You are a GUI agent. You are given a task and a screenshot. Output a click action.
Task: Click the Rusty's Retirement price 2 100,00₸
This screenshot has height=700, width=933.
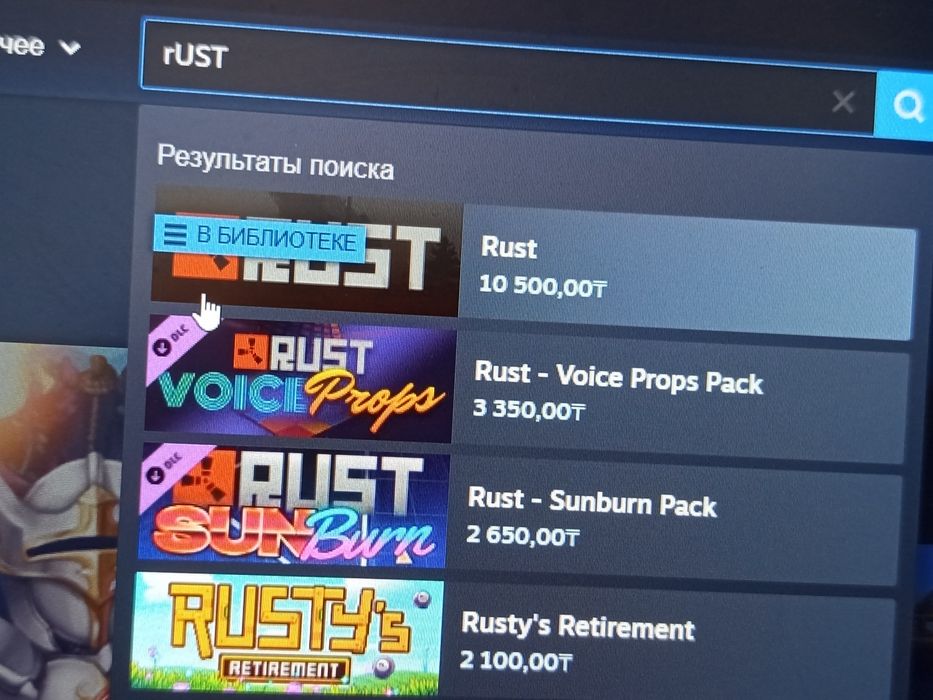point(516,660)
